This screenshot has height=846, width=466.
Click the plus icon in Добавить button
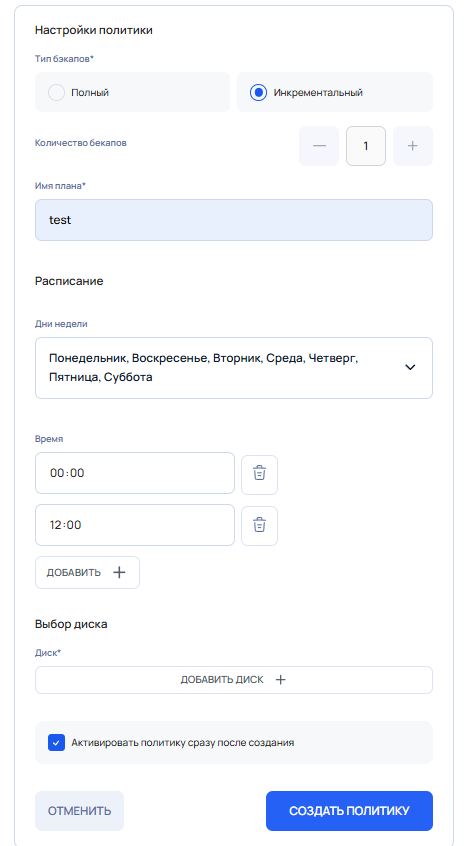[x=119, y=572]
